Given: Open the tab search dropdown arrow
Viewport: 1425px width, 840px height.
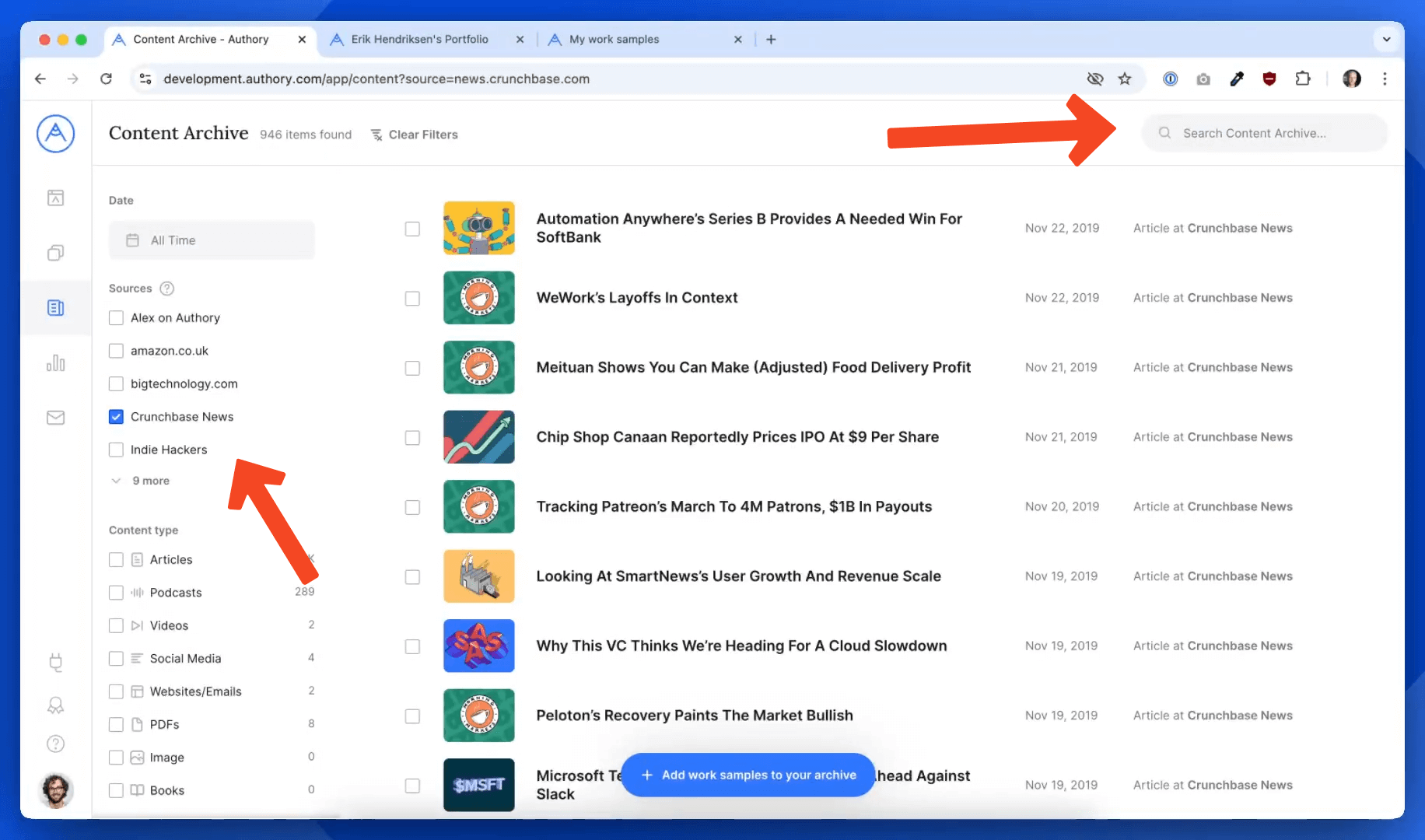Looking at the screenshot, I should click(x=1386, y=40).
